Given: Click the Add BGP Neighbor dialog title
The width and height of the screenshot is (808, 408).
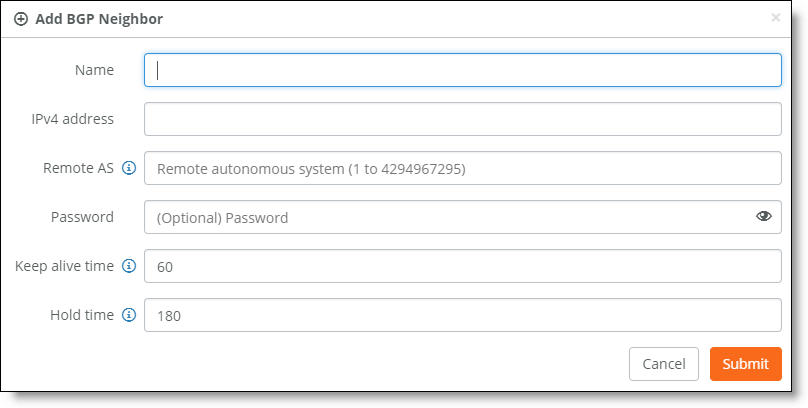Looking at the screenshot, I should [99, 20].
